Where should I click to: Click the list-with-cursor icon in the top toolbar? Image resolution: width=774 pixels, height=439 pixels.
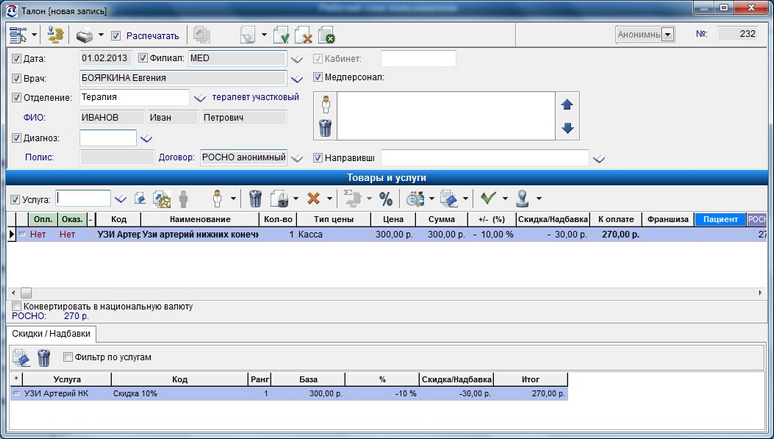18,35
